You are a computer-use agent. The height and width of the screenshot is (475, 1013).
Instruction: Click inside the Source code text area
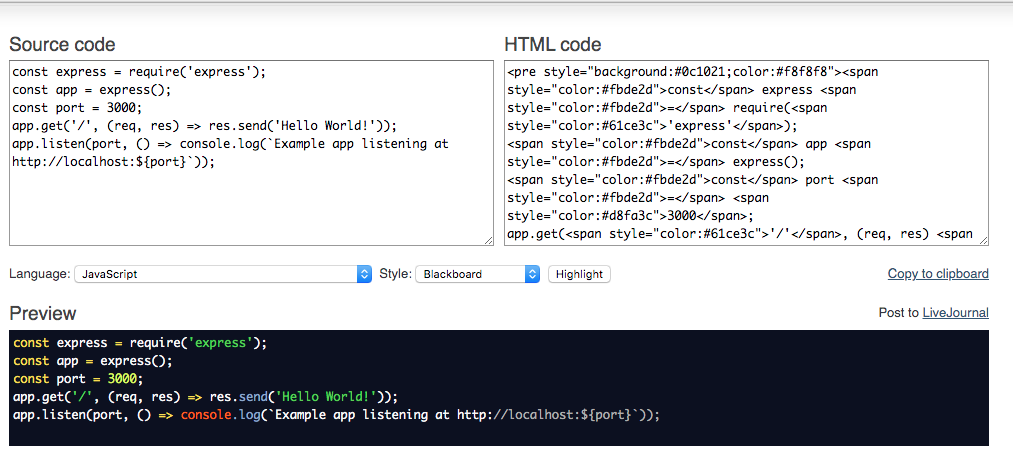pyautogui.click(x=251, y=153)
